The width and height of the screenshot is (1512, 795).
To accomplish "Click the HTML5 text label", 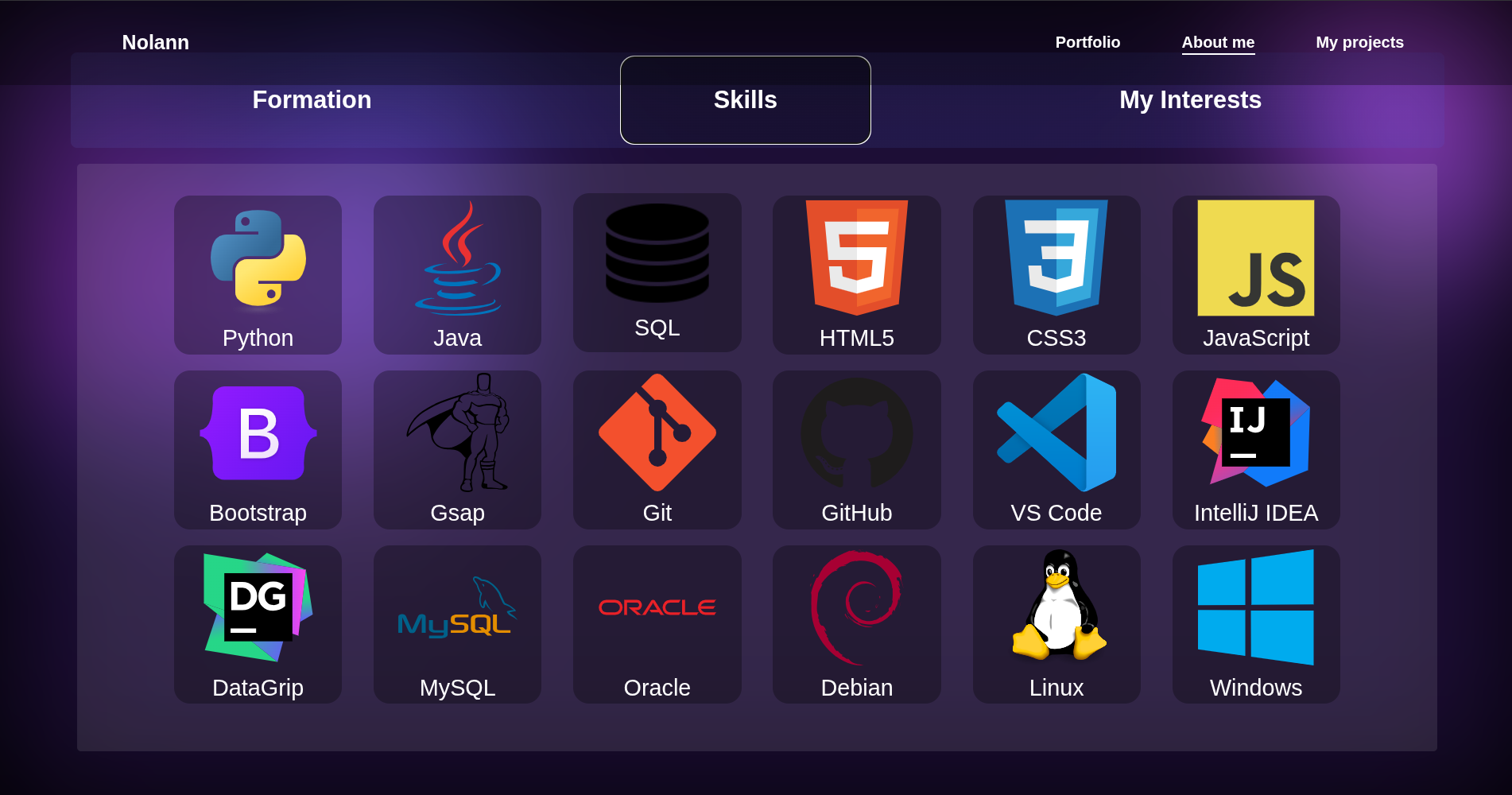I will pos(857,338).
